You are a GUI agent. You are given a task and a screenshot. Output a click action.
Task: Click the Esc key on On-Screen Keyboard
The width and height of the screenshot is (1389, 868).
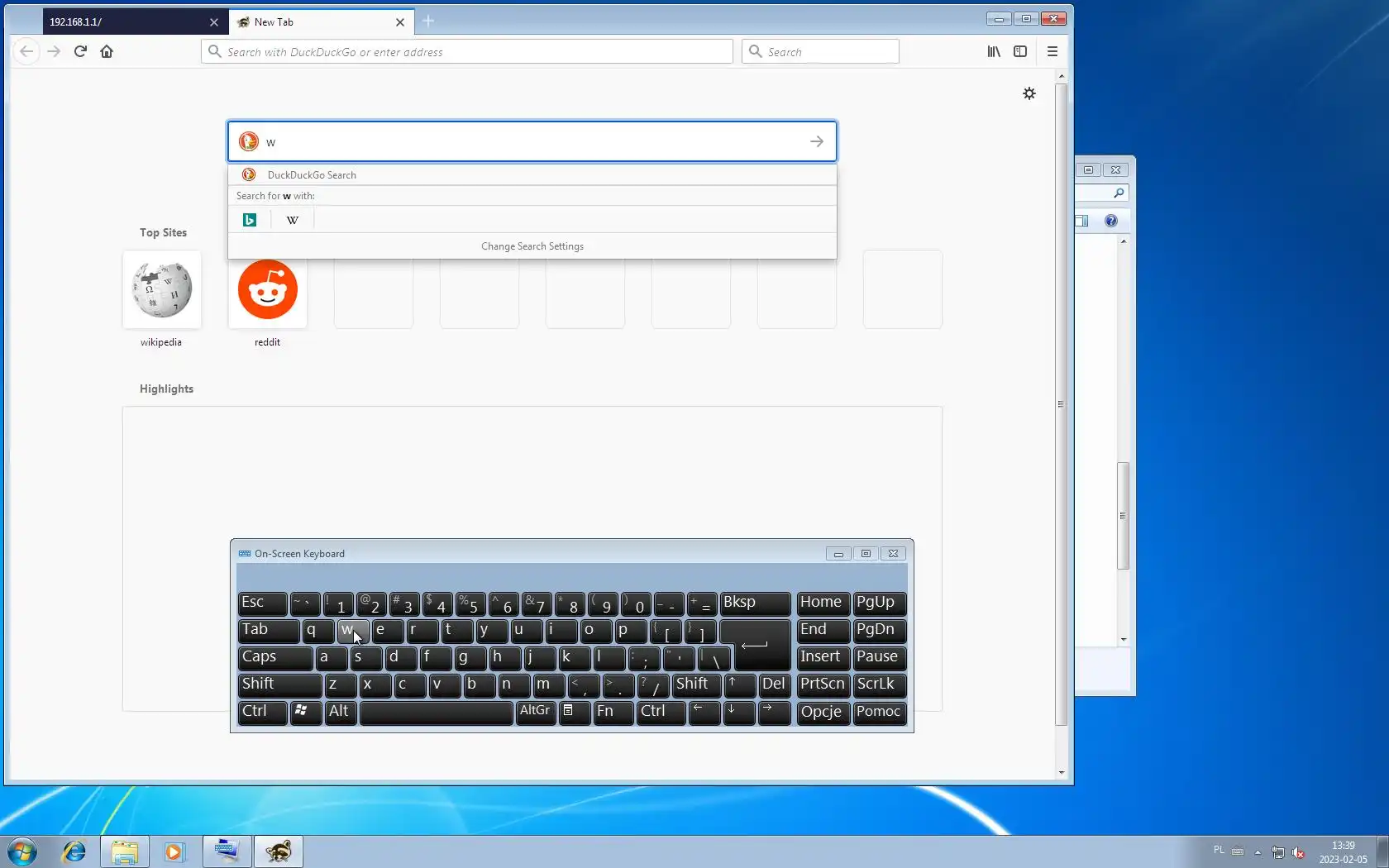click(263, 603)
